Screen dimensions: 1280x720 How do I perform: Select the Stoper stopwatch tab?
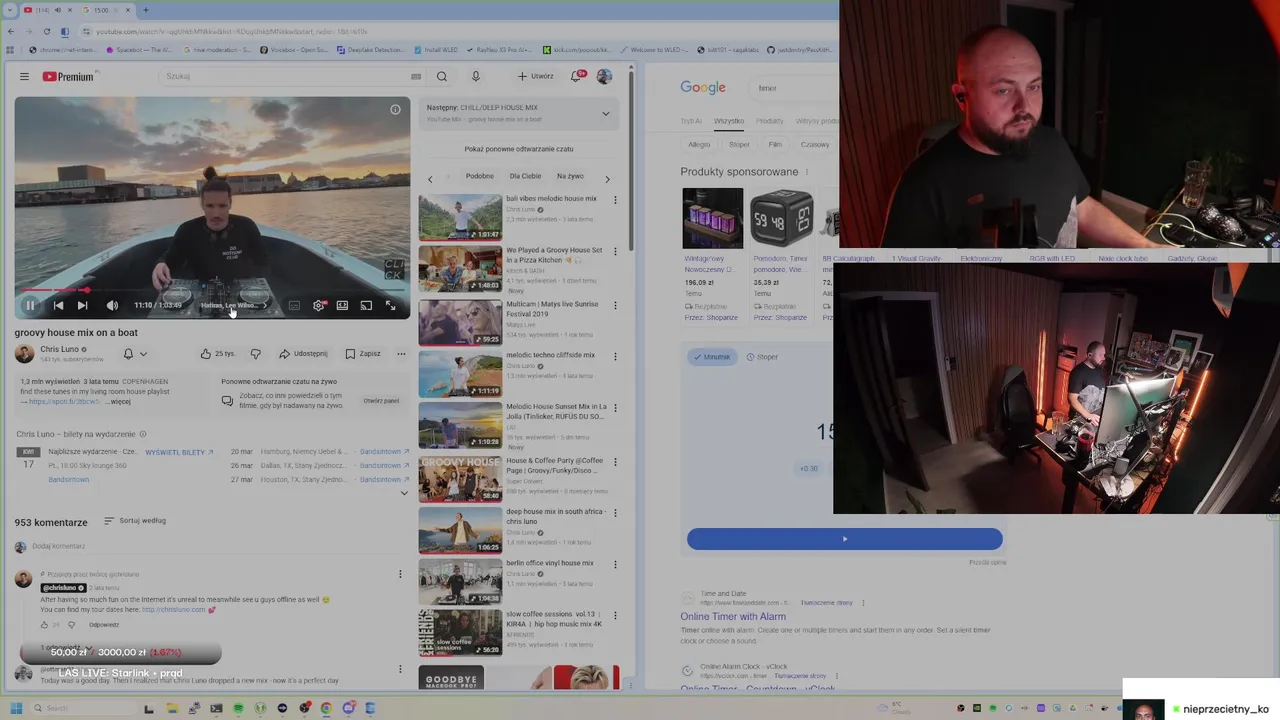[762, 357]
